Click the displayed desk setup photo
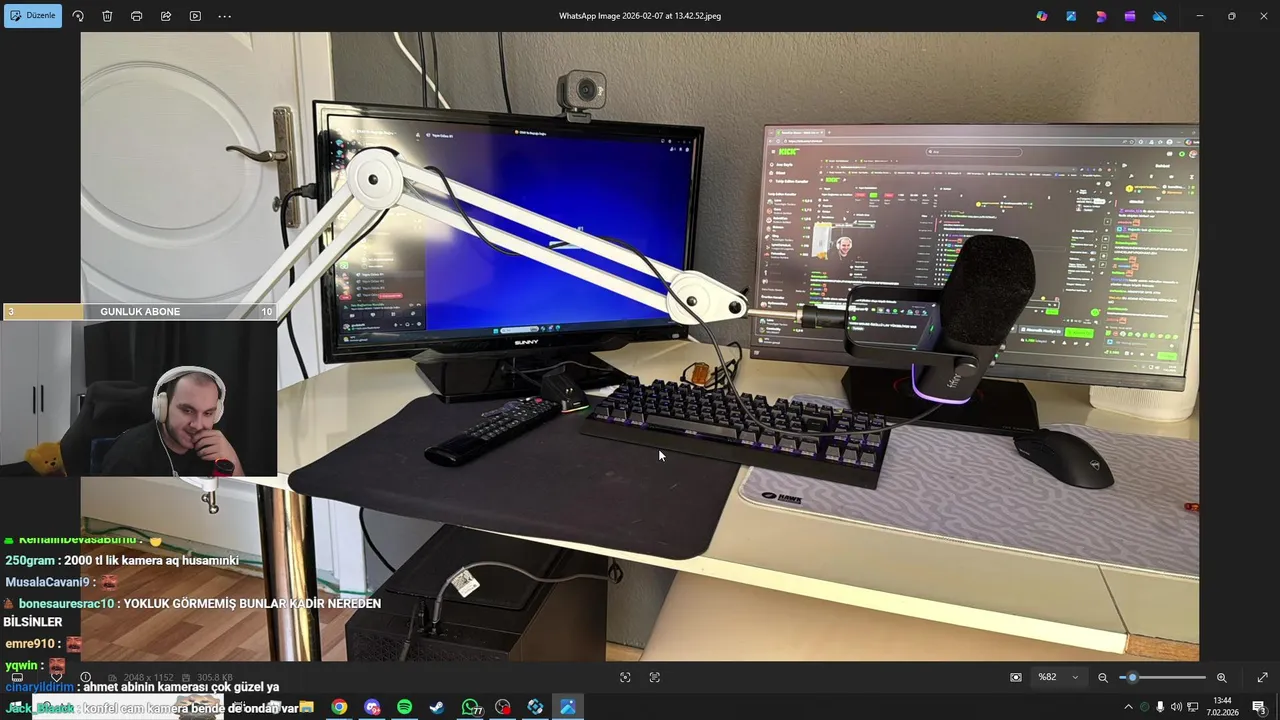Screen dimensions: 1280x720 (x=640, y=346)
